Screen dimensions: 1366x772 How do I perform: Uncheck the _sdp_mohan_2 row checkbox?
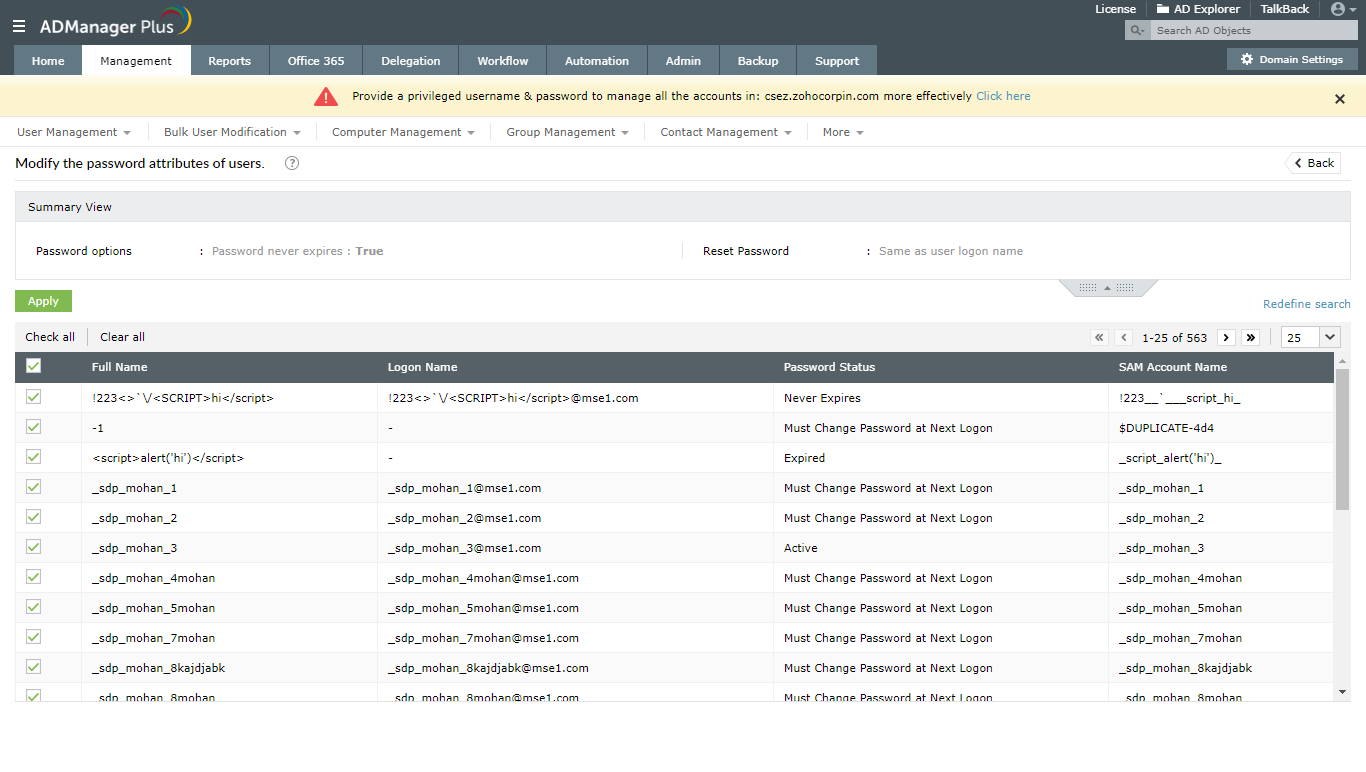pos(34,517)
